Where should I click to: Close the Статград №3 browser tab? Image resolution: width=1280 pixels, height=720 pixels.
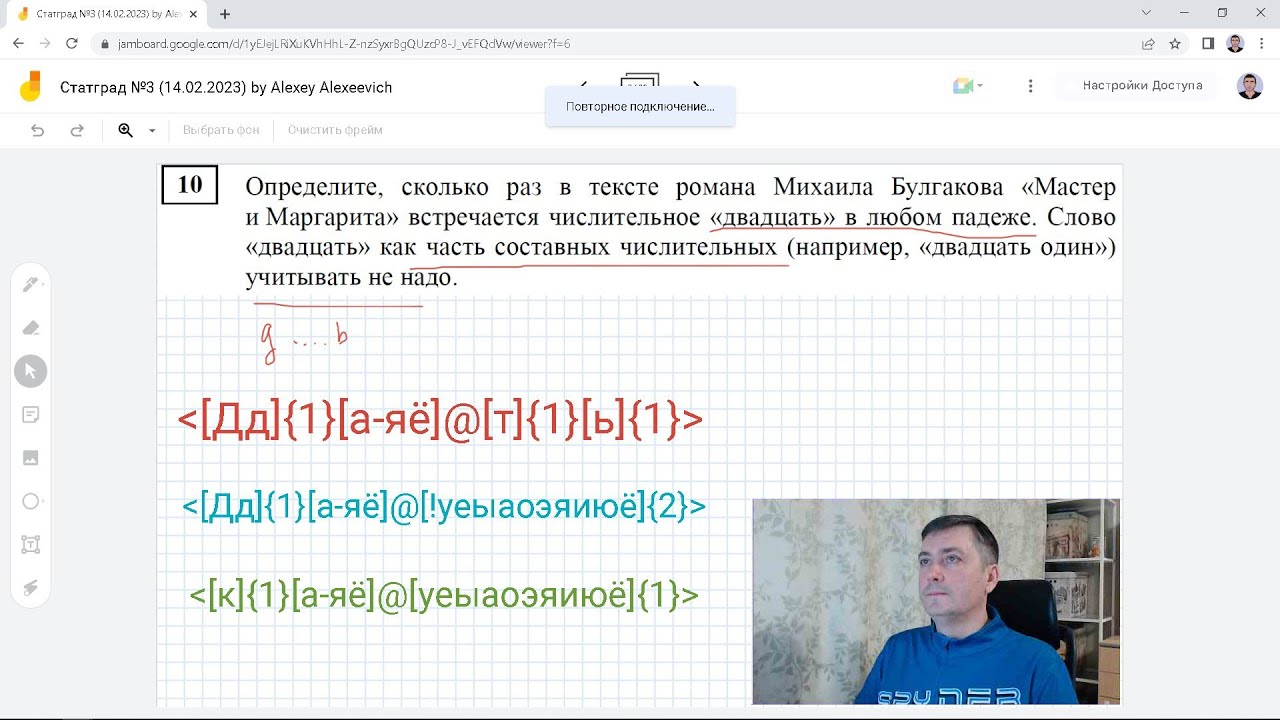coord(195,14)
